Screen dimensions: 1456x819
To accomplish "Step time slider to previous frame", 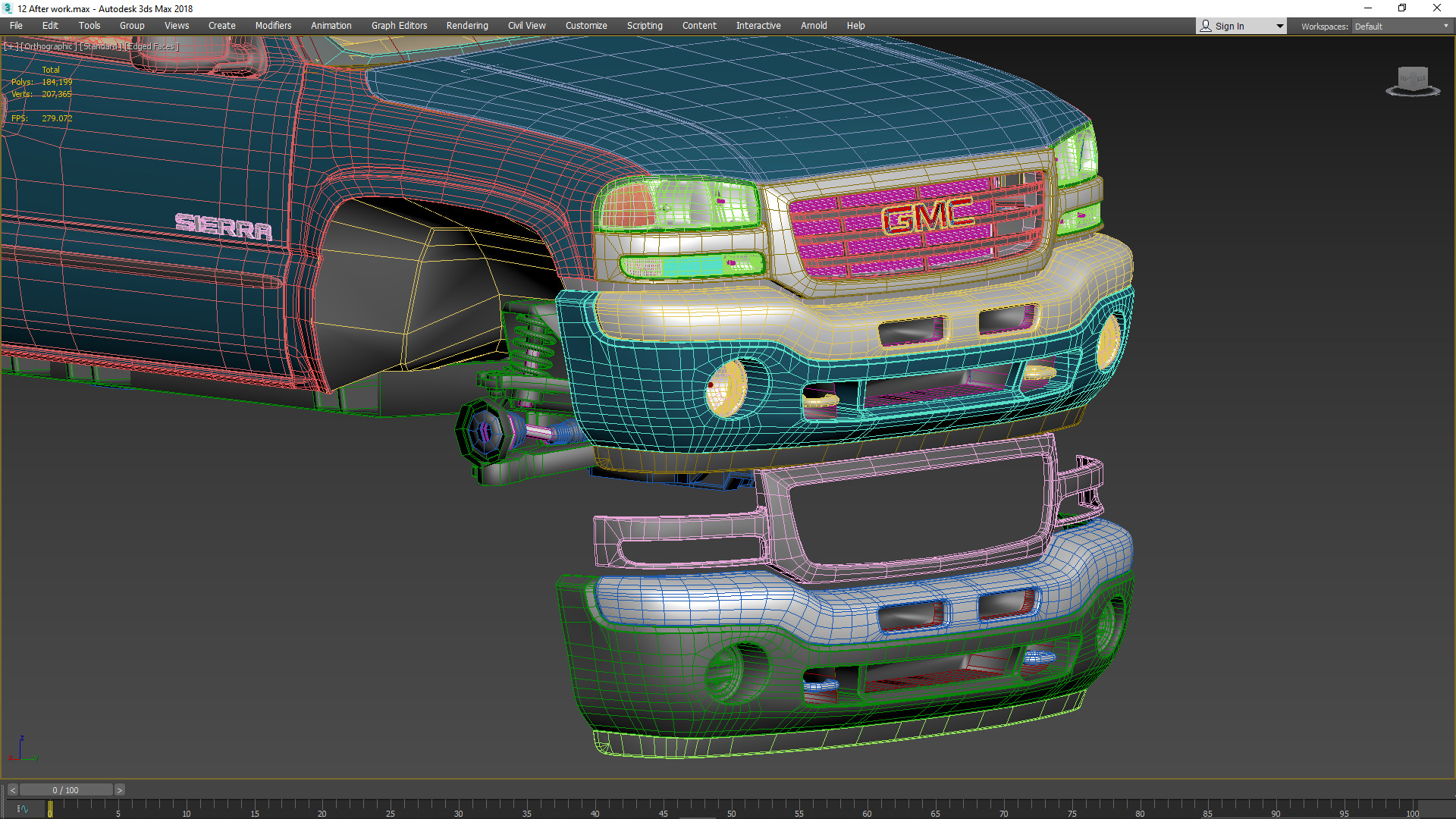I will [12, 790].
